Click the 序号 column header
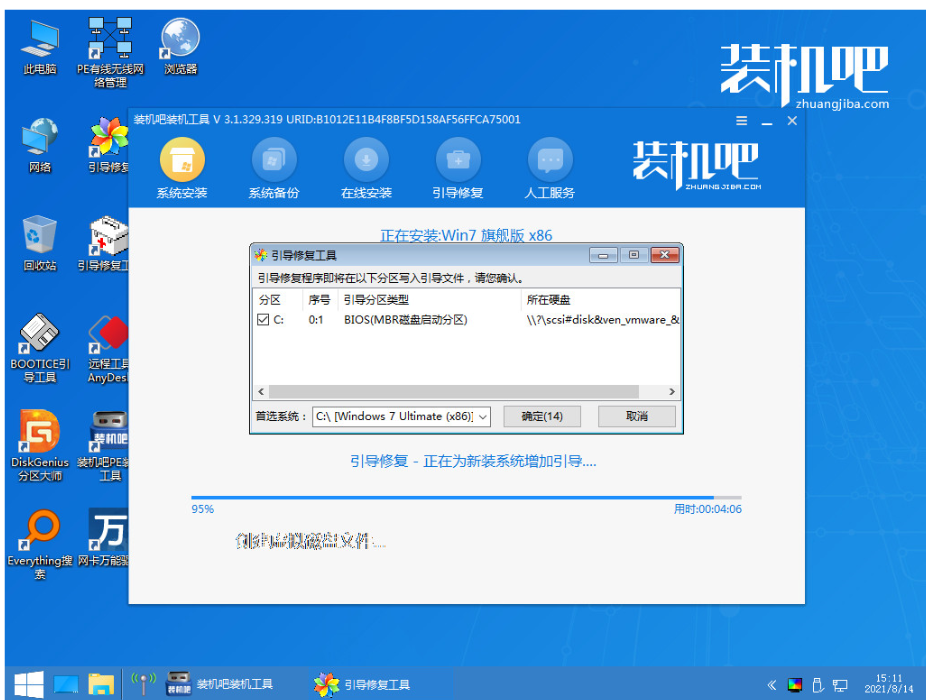Viewport: 926px width, 700px height. 319,299
